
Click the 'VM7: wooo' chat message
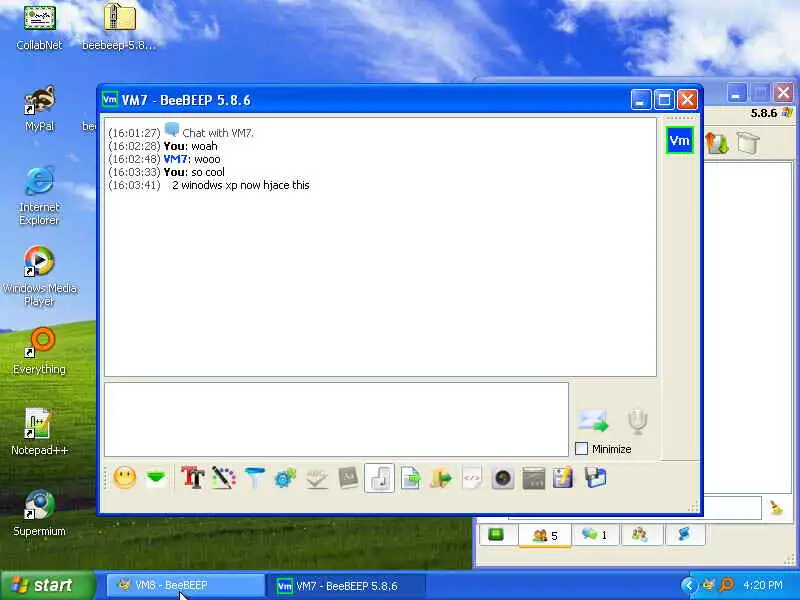coord(192,159)
